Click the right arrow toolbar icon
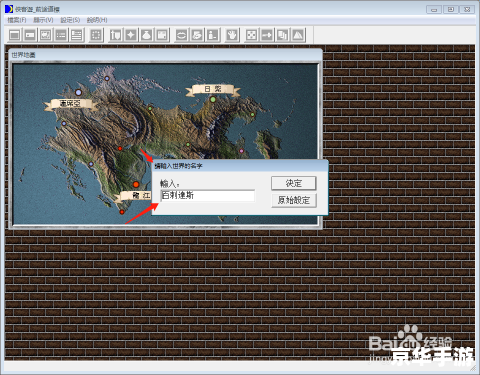480x375 pixels. pos(267,35)
